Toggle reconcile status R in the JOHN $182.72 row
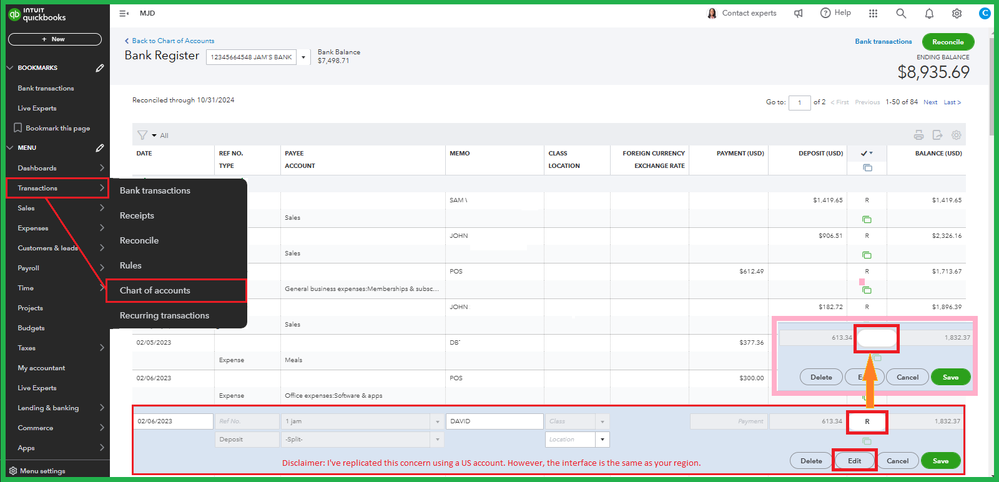 click(x=866, y=307)
